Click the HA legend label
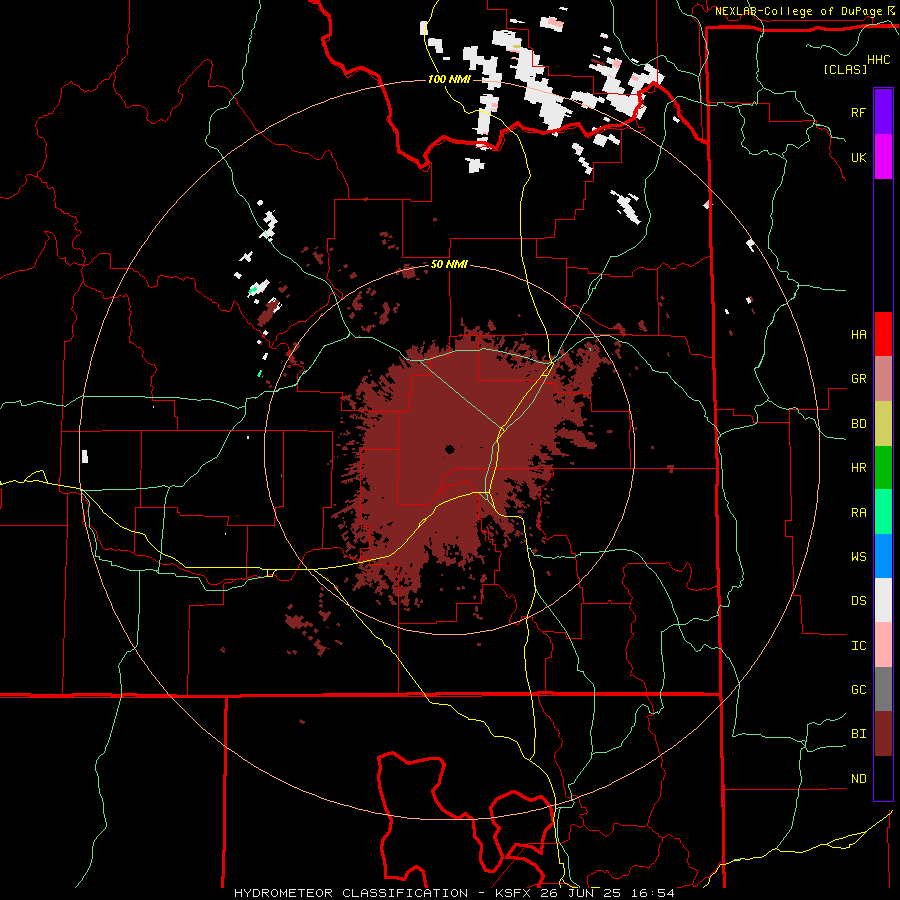Viewport: 900px width, 900px height. tap(858, 335)
